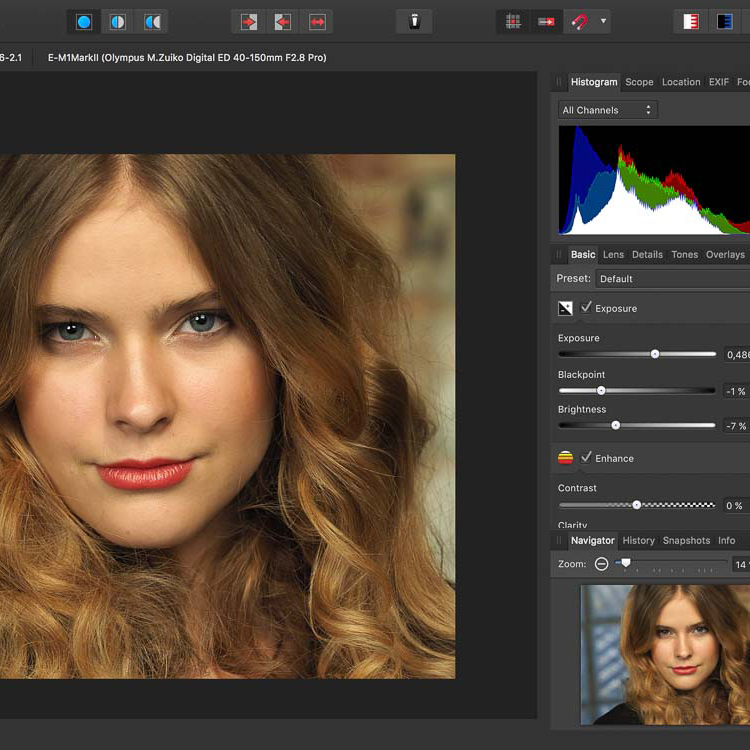
Task: Uncheck the Exposure checkbox
Action: [587, 308]
